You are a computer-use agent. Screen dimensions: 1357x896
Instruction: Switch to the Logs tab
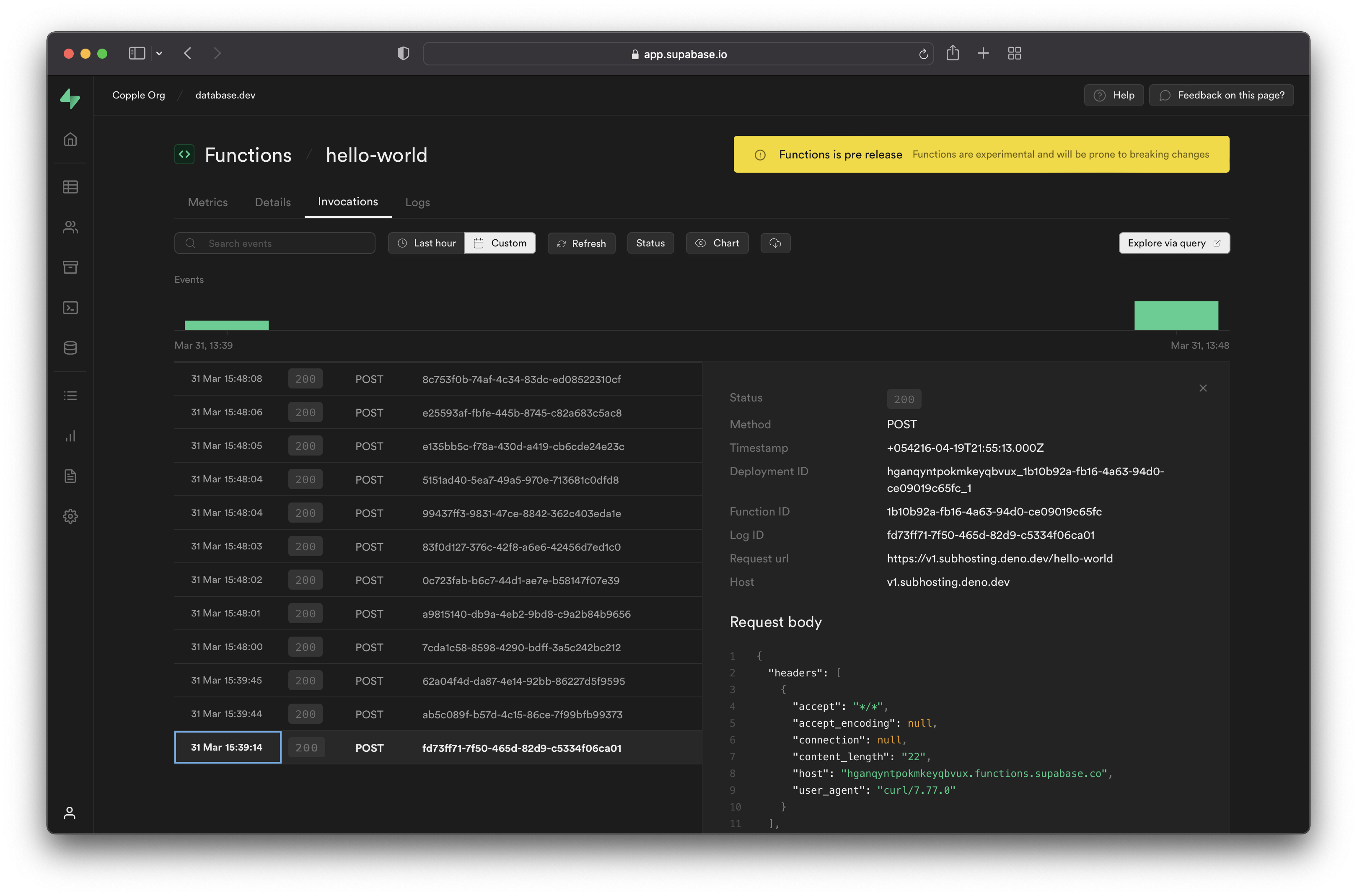point(417,201)
